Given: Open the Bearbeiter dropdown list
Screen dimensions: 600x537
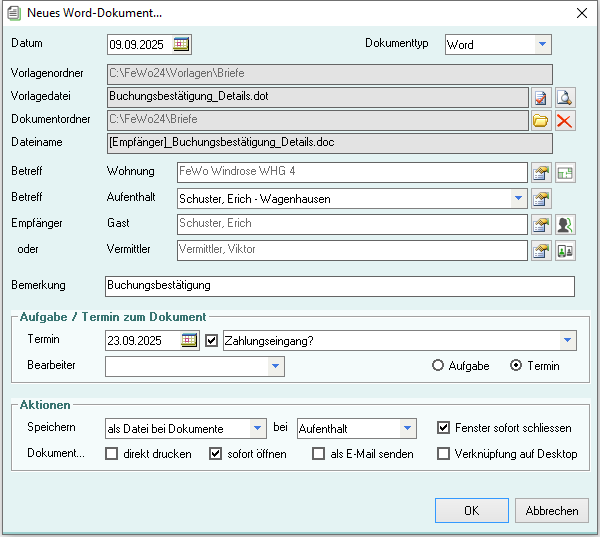Looking at the screenshot, I should [x=275, y=367].
